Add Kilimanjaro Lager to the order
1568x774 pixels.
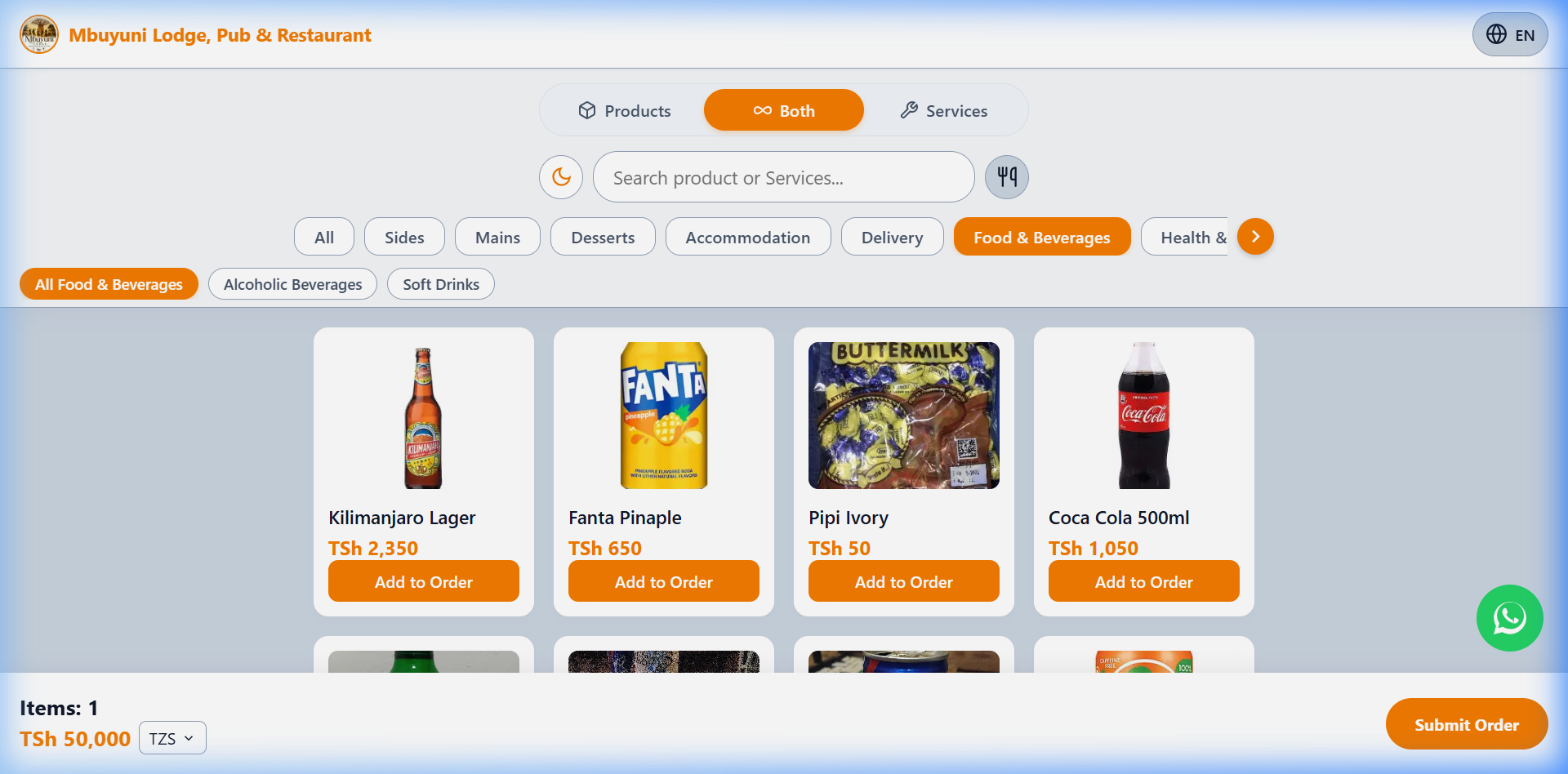424,581
